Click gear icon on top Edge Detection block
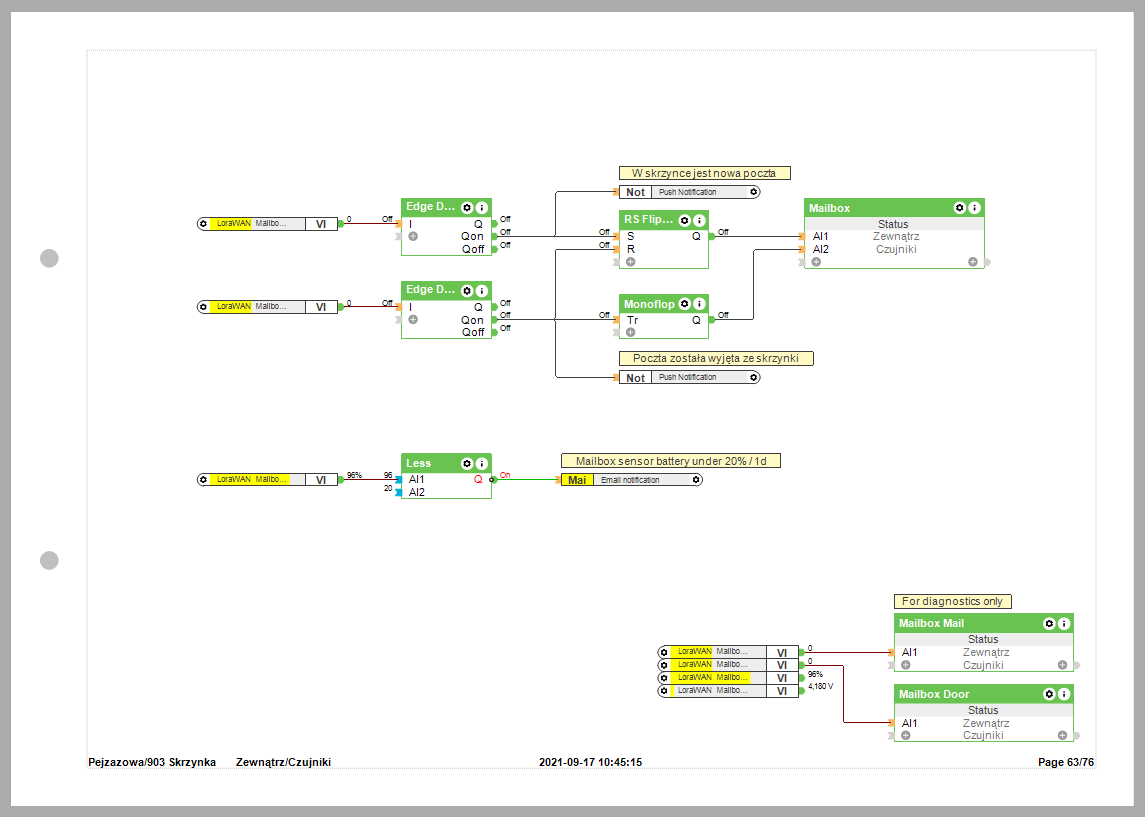Image resolution: width=1145 pixels, height=817 pixels. pyautogui.click(x=467, y=207)
